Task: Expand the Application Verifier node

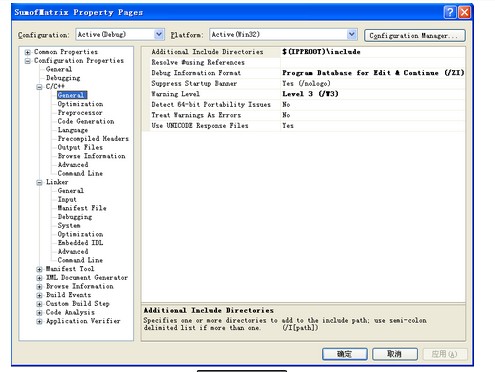Action: (39, 321)
